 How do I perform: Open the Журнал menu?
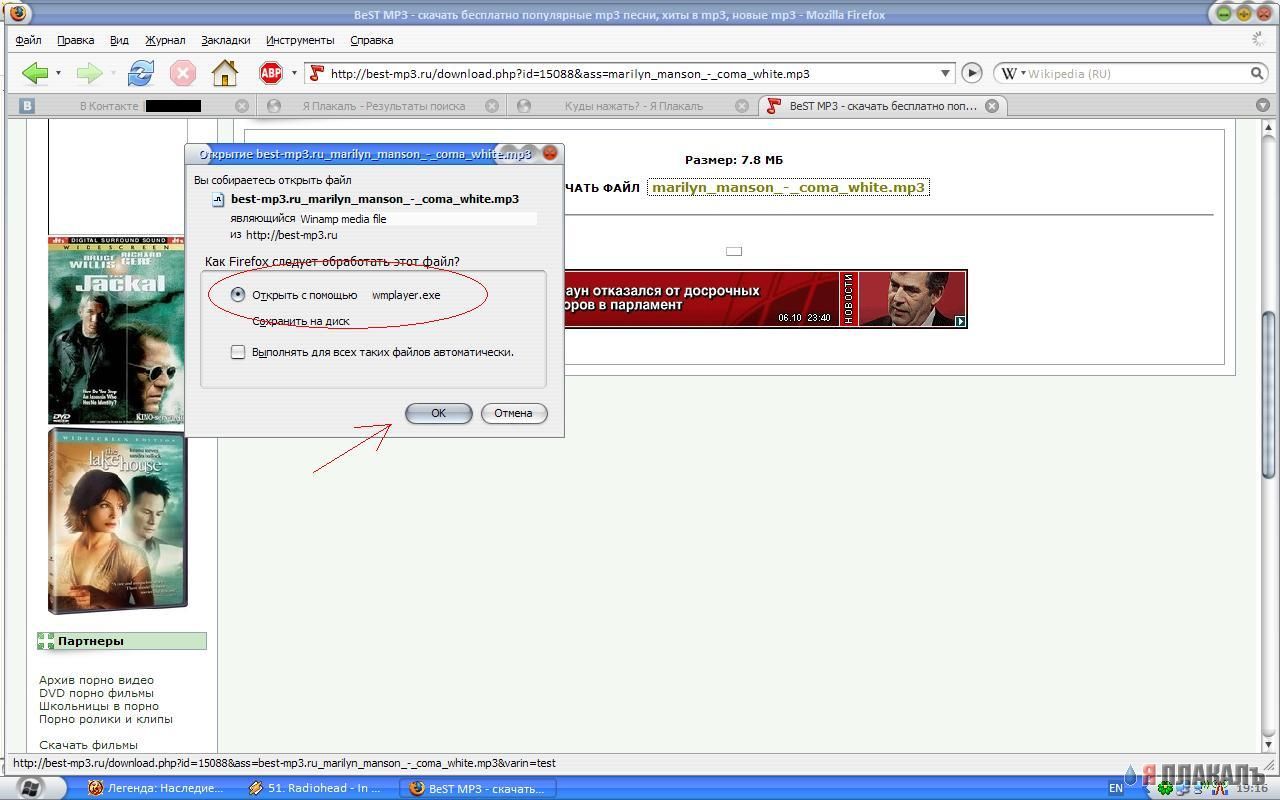pyautogui.click(x=165, y=40)
